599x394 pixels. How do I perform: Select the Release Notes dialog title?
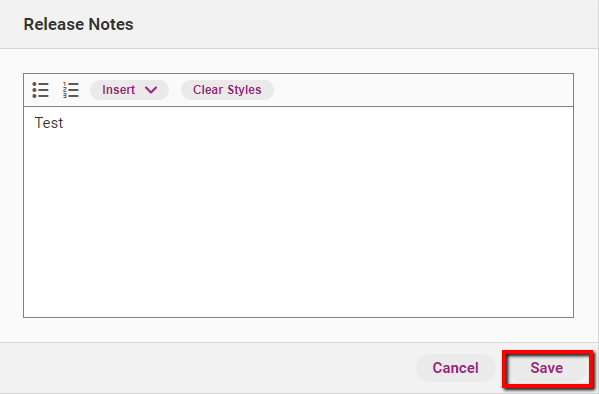point(78,24)
